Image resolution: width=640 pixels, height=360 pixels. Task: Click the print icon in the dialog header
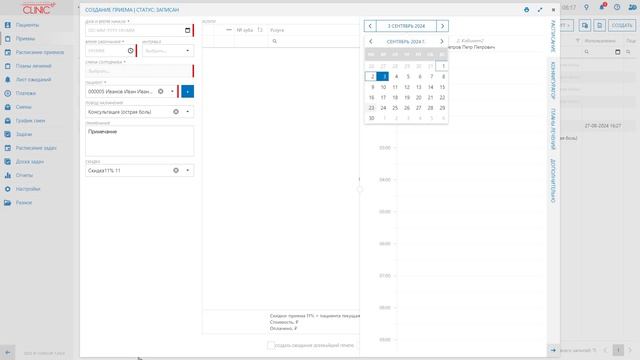(527, 10)
